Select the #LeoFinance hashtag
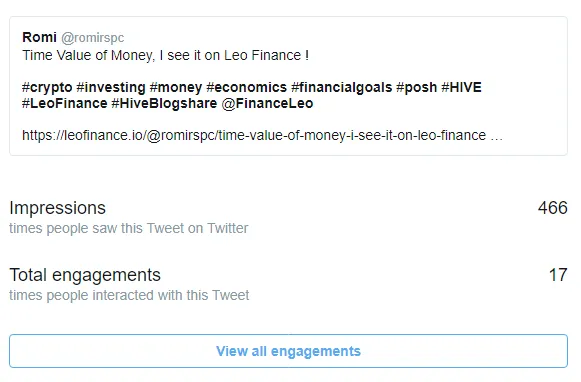The height and width of the screenshot is (382, 581). (65, 103)
